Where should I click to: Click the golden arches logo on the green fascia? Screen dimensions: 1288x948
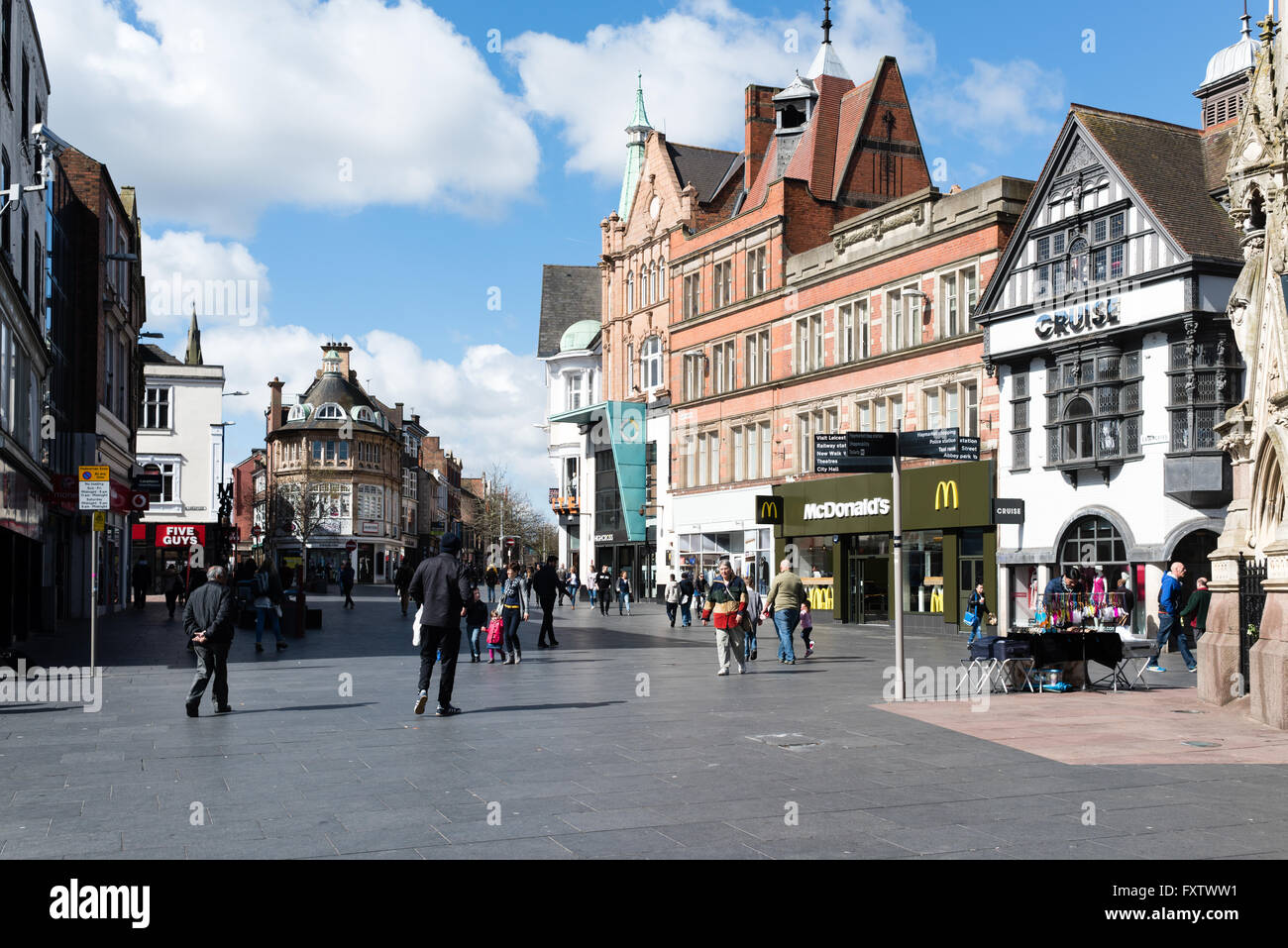(x=946, y=495)
